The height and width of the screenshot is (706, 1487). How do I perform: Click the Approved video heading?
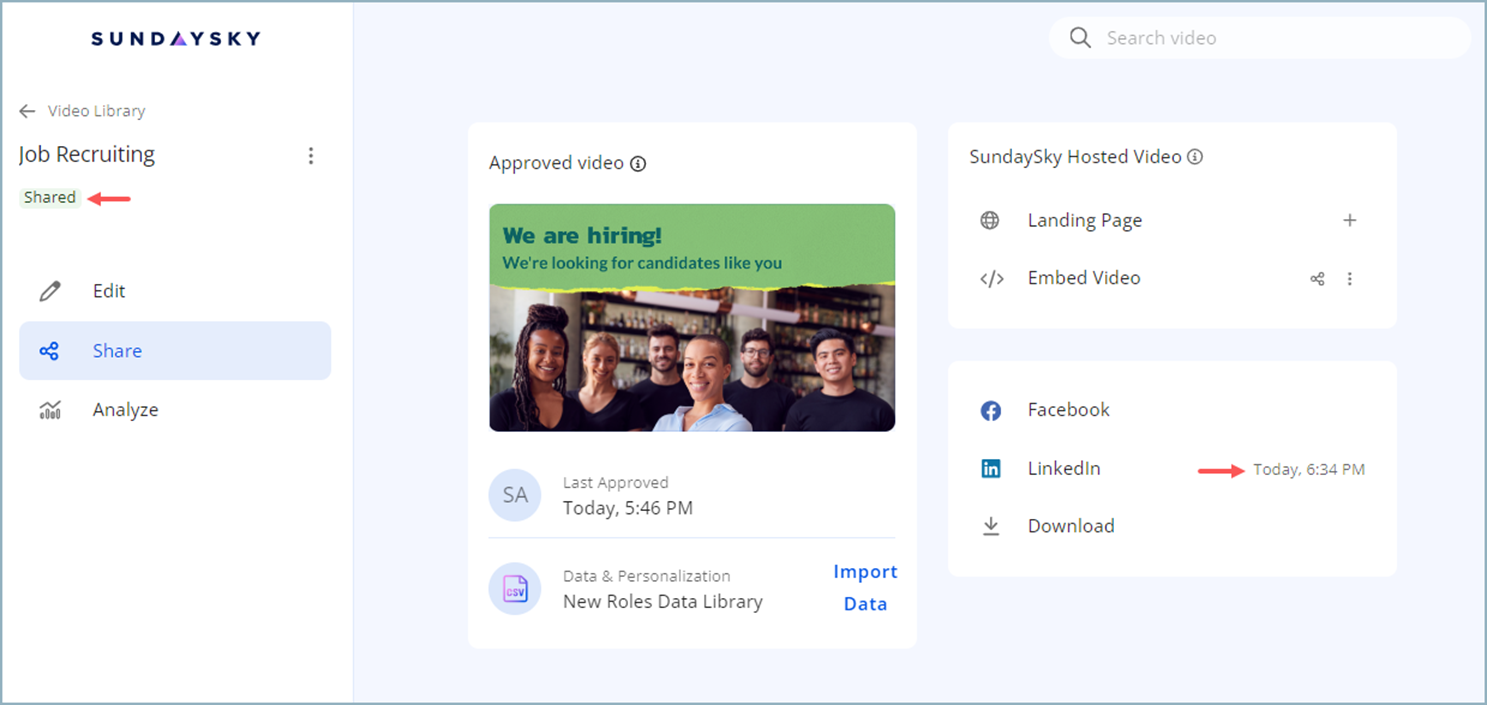(556, 163)
